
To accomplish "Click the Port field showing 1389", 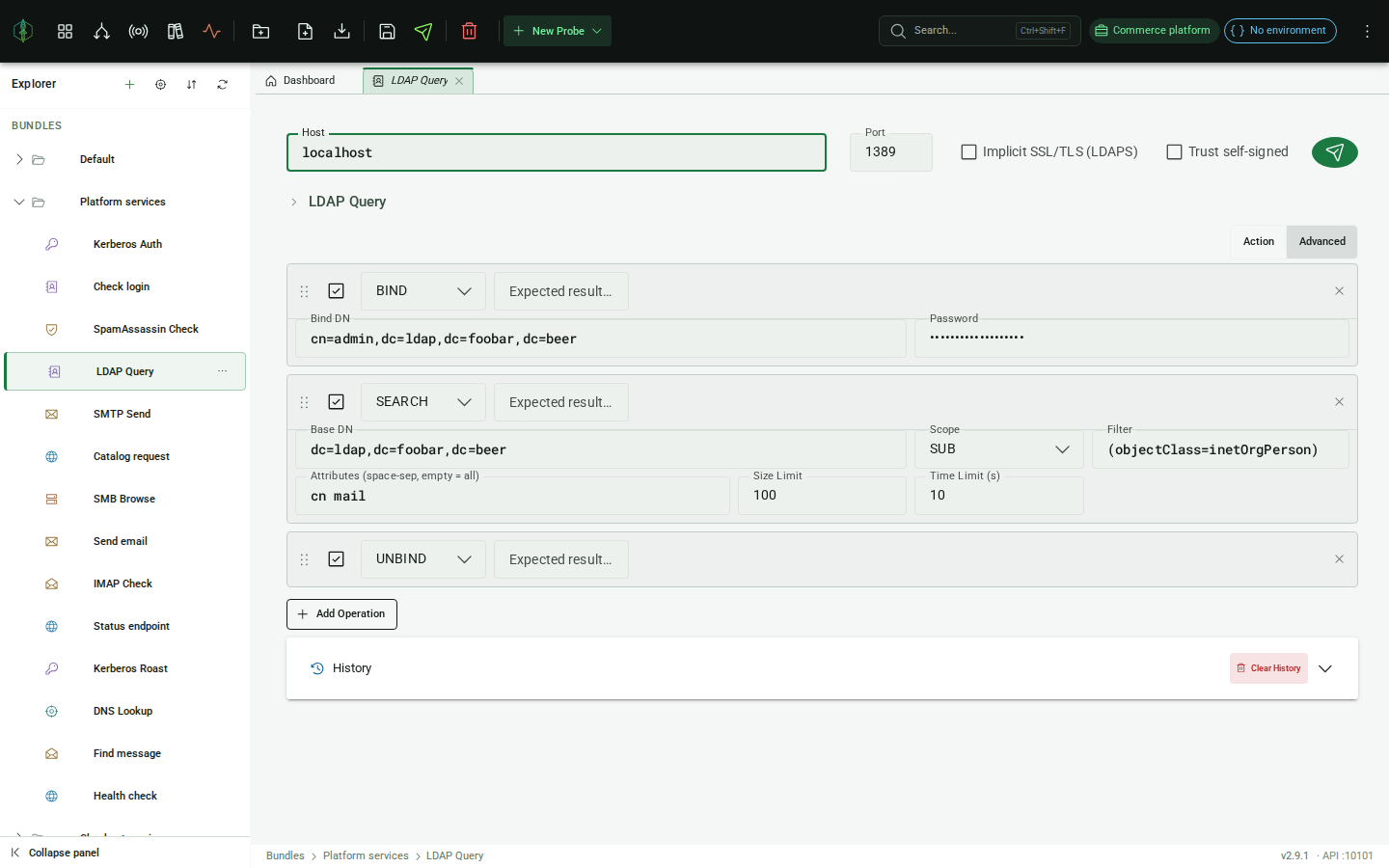I will [890, 152].
